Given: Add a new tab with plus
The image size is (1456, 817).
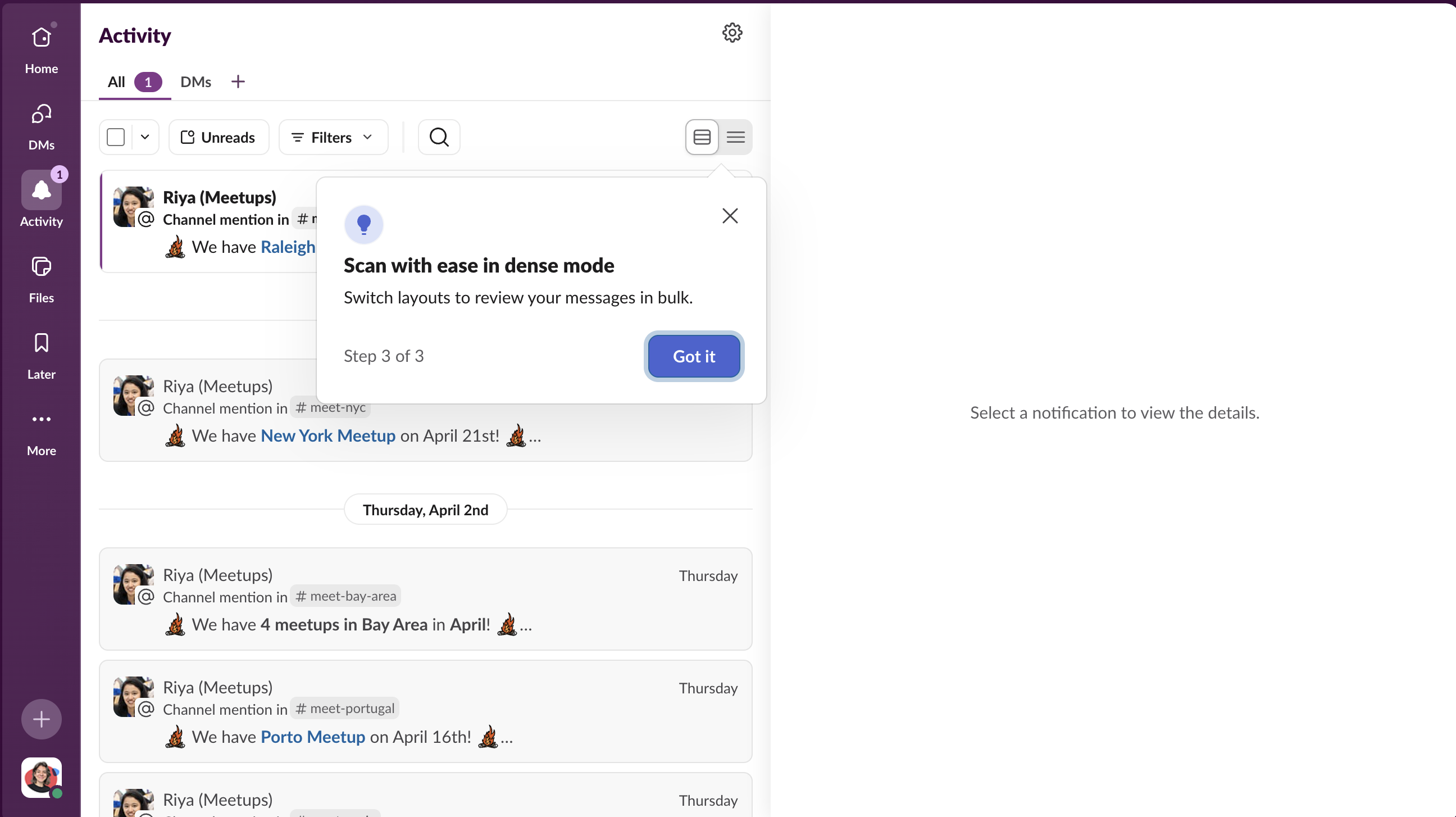Looking at the screenshot, I should 238,82.
